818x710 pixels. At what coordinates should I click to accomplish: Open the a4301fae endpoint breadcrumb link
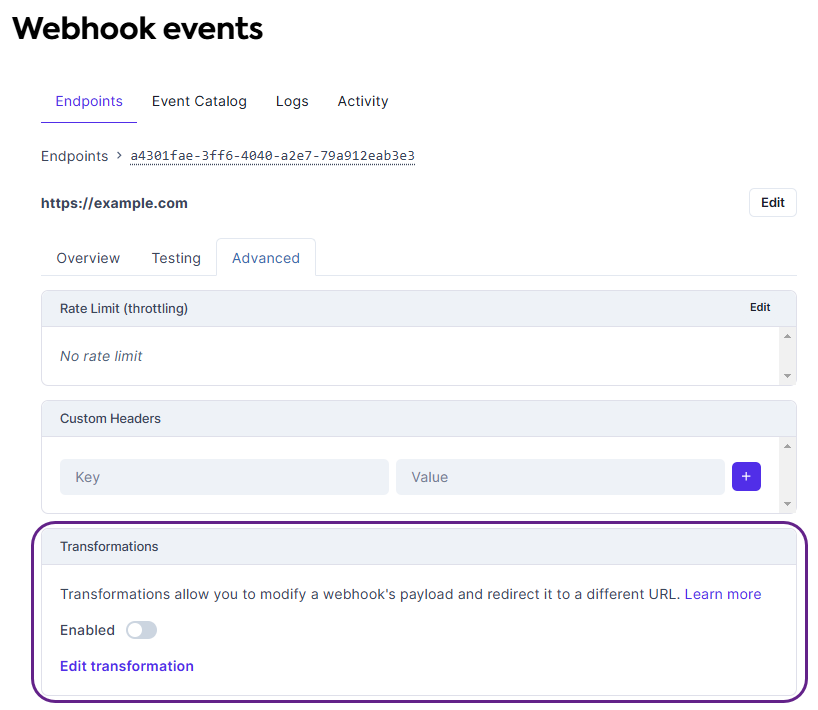tap(271, 156)
